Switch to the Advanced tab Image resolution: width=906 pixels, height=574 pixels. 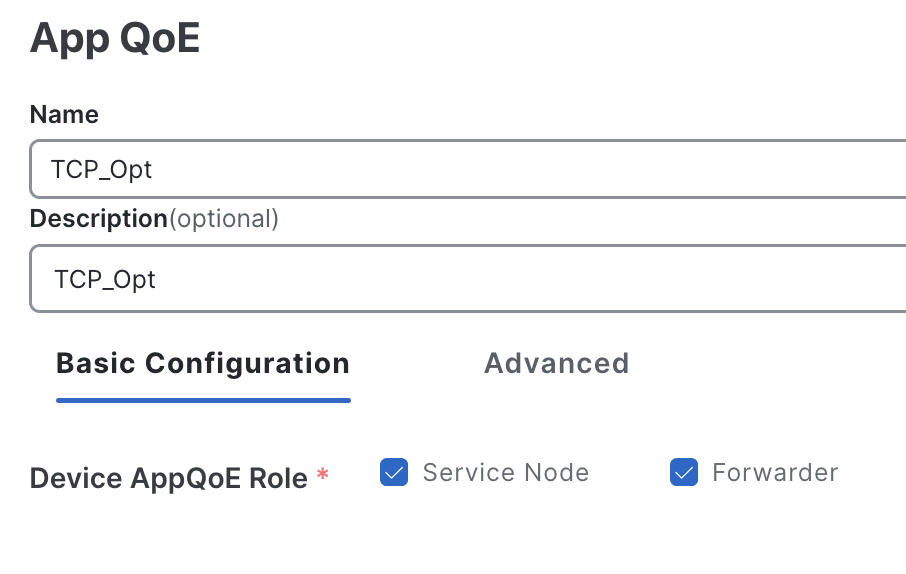click(556, 363)
